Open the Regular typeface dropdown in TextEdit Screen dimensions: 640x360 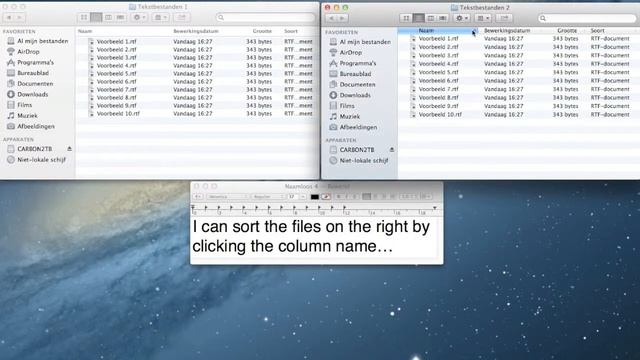(x=268, y=197)
